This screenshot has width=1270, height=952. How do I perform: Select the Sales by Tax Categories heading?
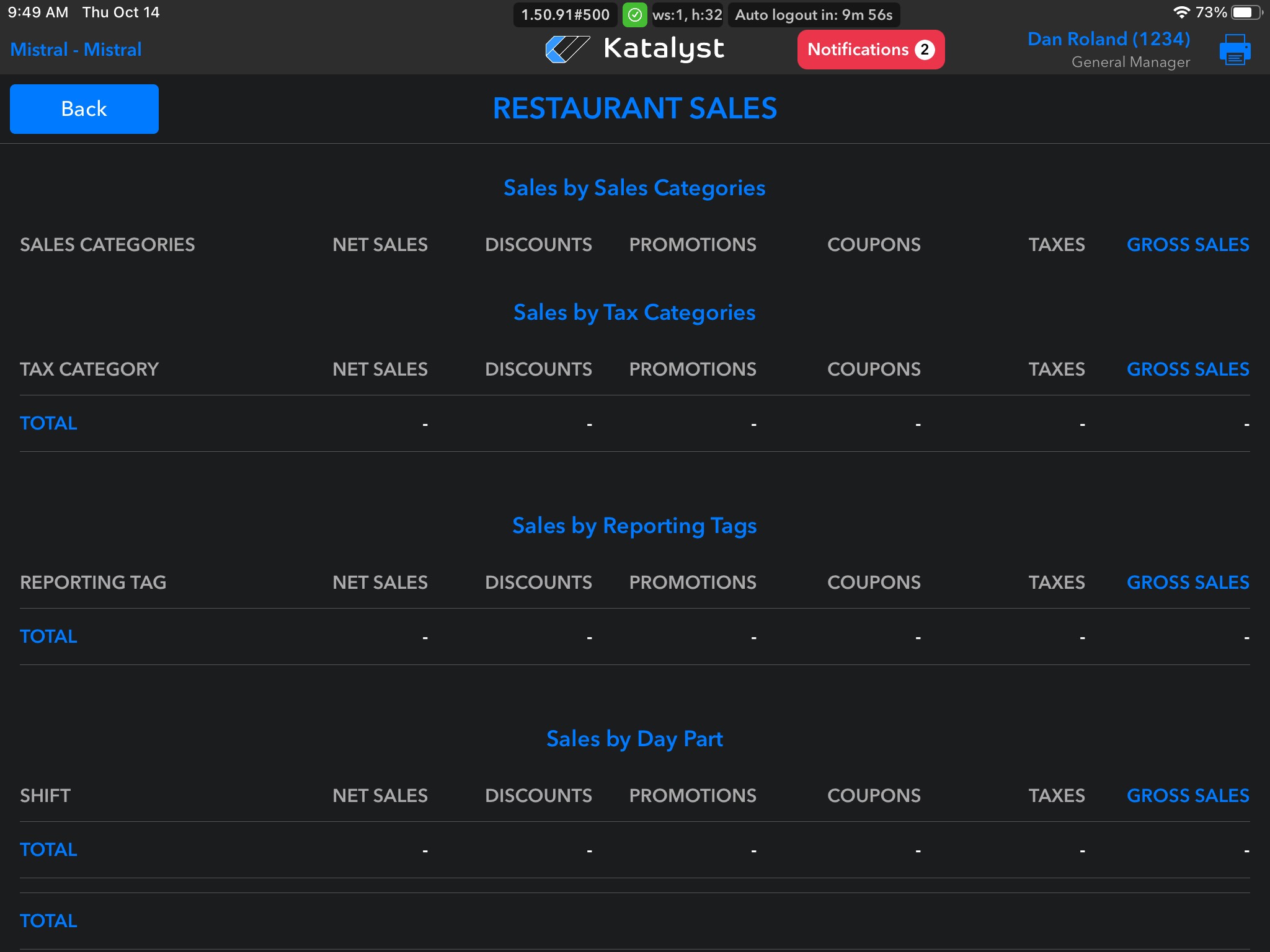coord(634,312)
